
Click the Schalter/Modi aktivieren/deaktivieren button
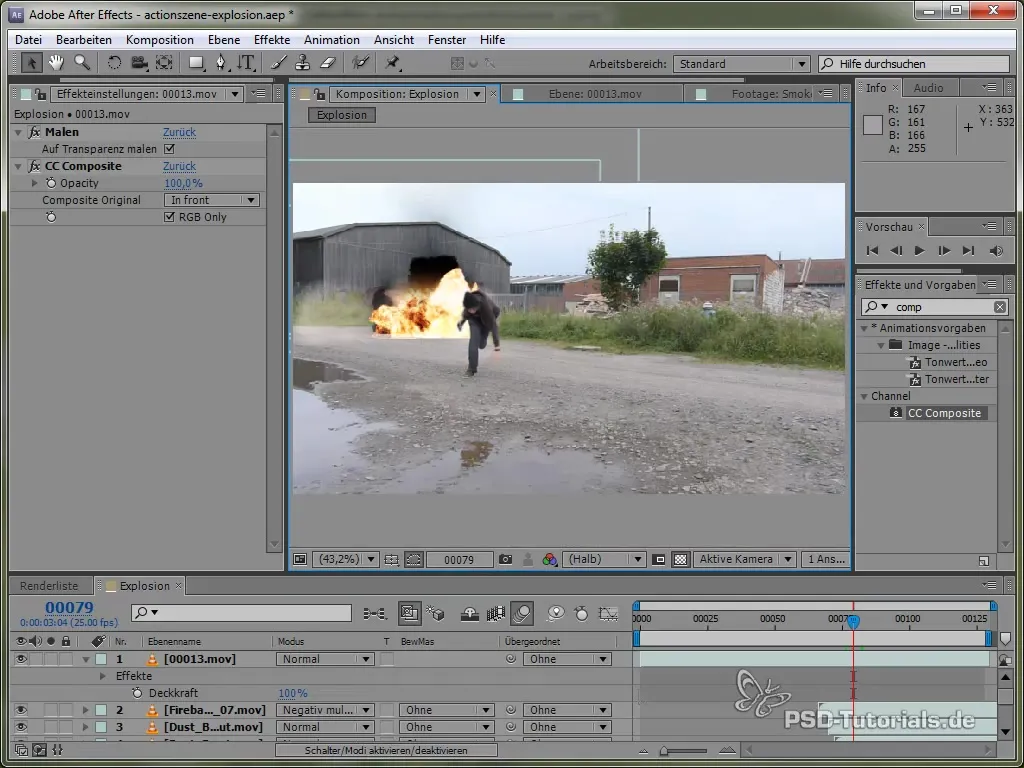[x=386, y=750]
